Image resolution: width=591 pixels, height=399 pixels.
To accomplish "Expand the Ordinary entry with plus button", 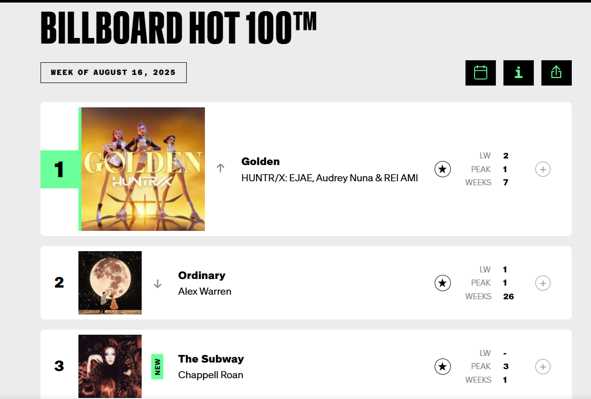I will click(543, 283).
